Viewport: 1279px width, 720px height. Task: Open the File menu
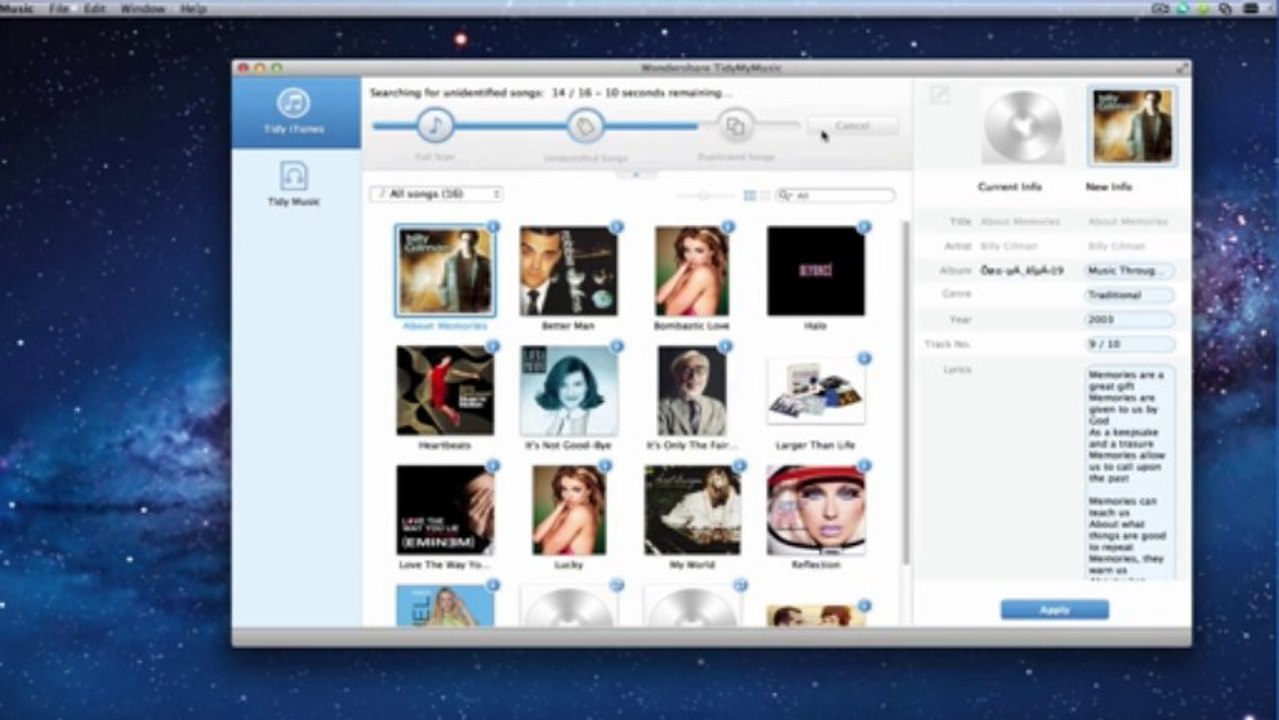(60, 8)
